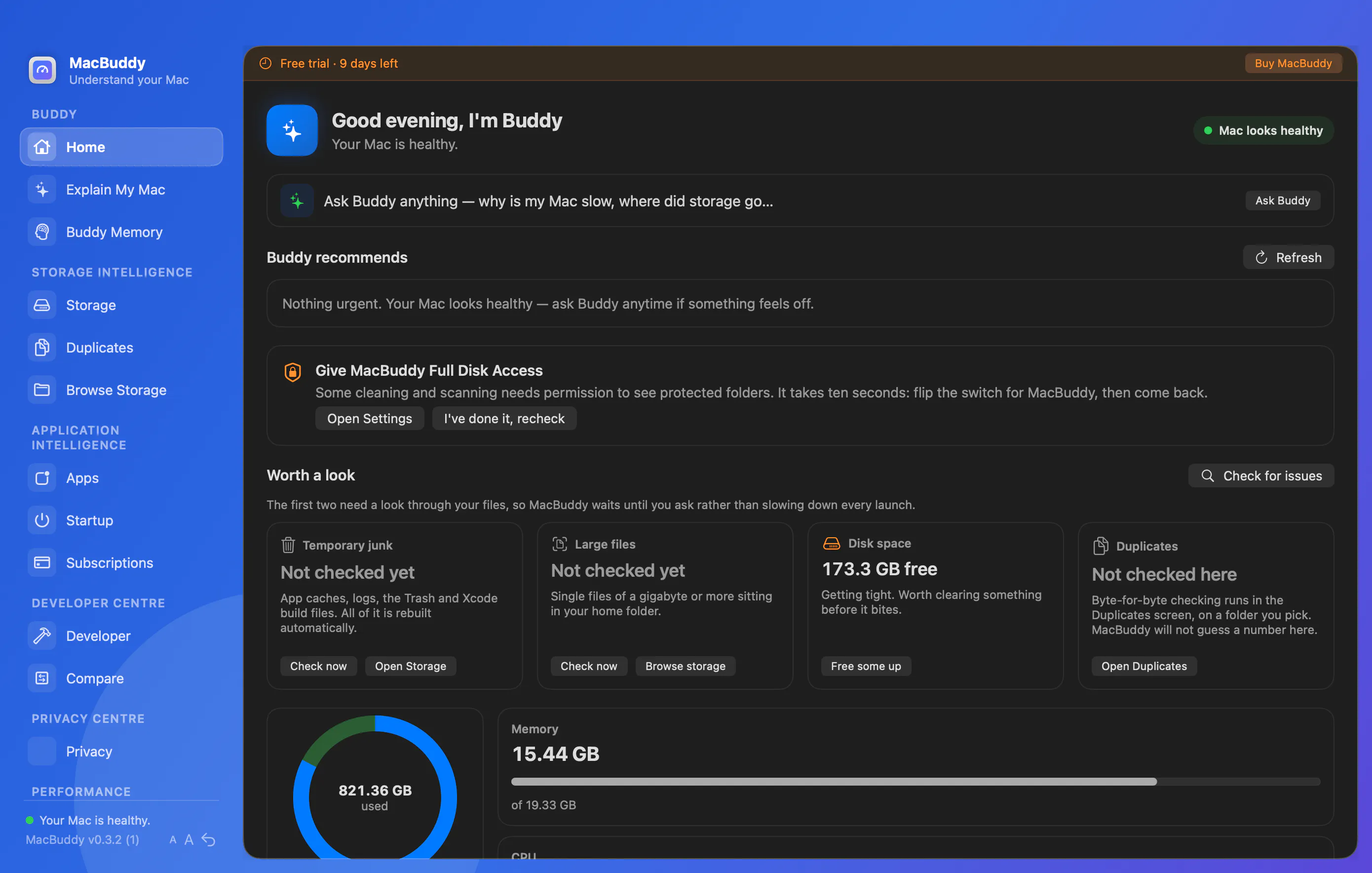Click the green sparkle icon in the Ask Buddy bar
Screen dimensions: 1372x873
click(297, 200)
